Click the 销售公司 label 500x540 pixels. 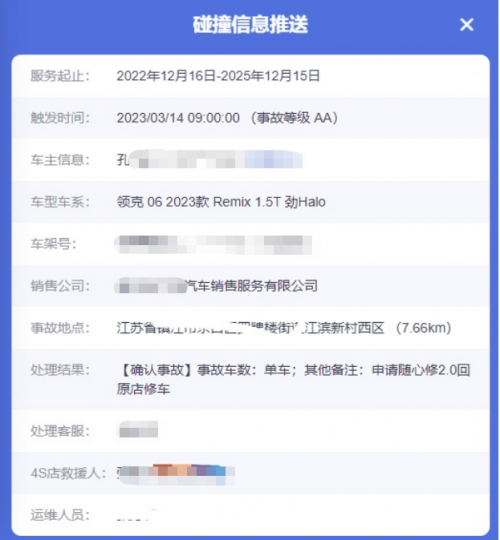point(60,286)
